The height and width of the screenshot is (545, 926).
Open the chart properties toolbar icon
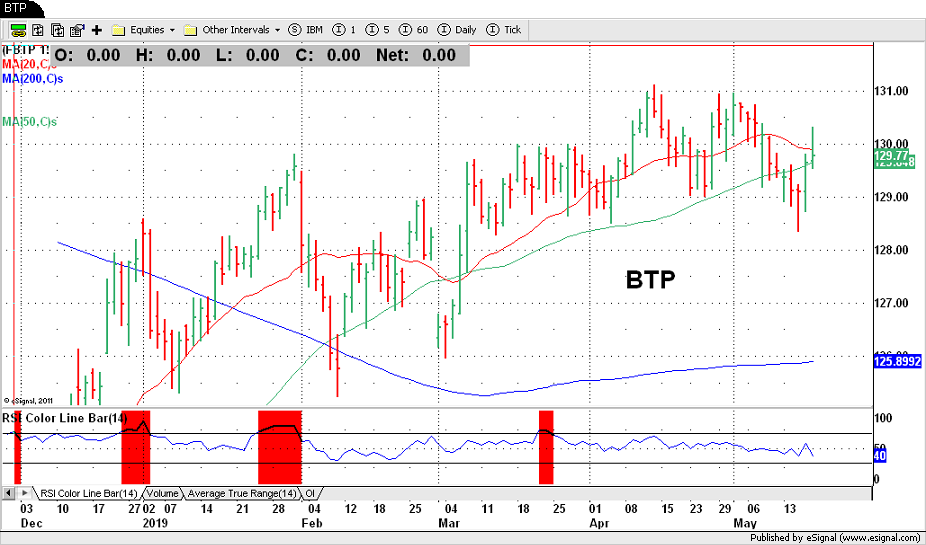click(x=77, y=30)
